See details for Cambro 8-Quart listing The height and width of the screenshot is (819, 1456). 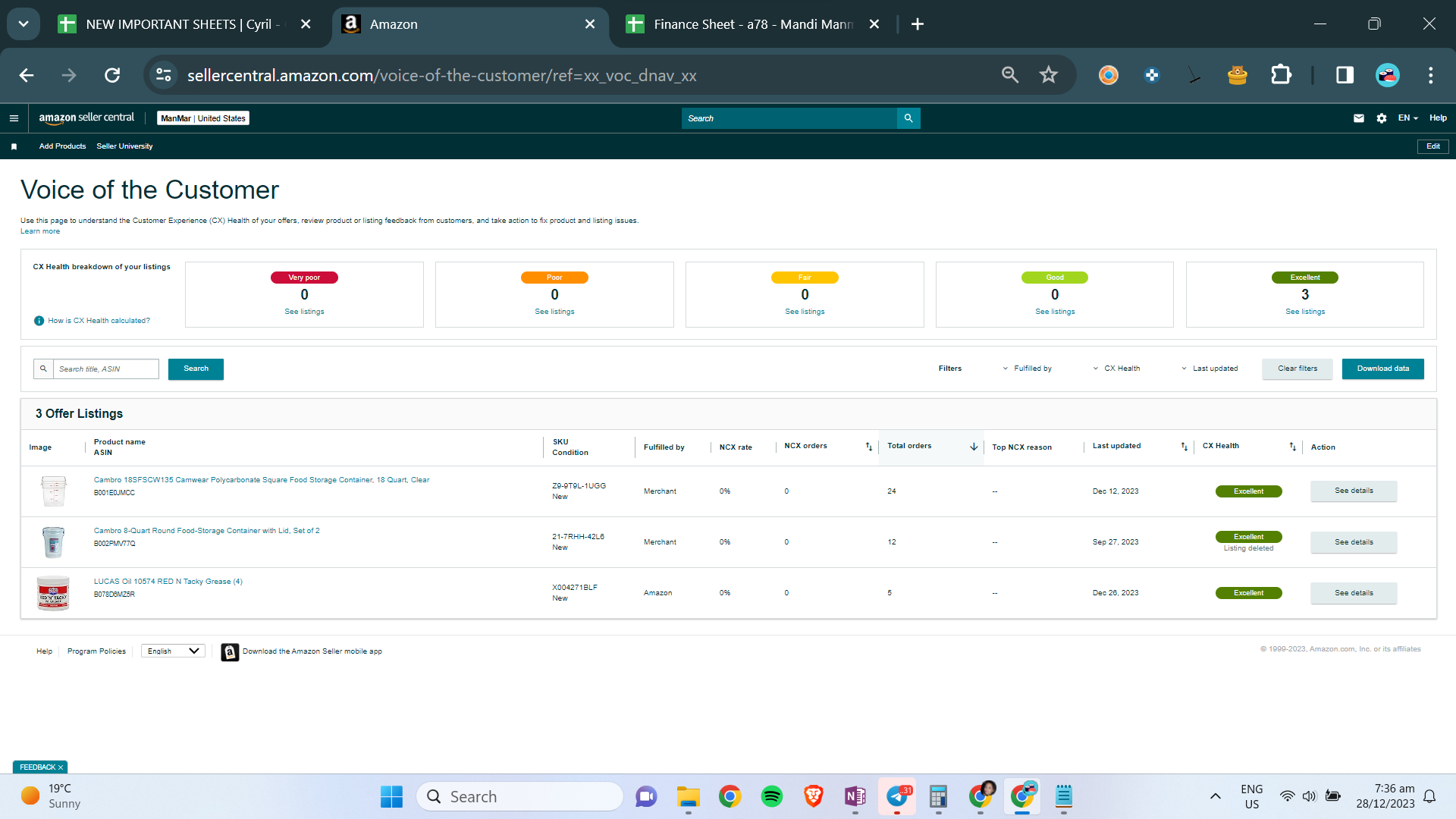pyautogui.click(x=1354, y=542)
